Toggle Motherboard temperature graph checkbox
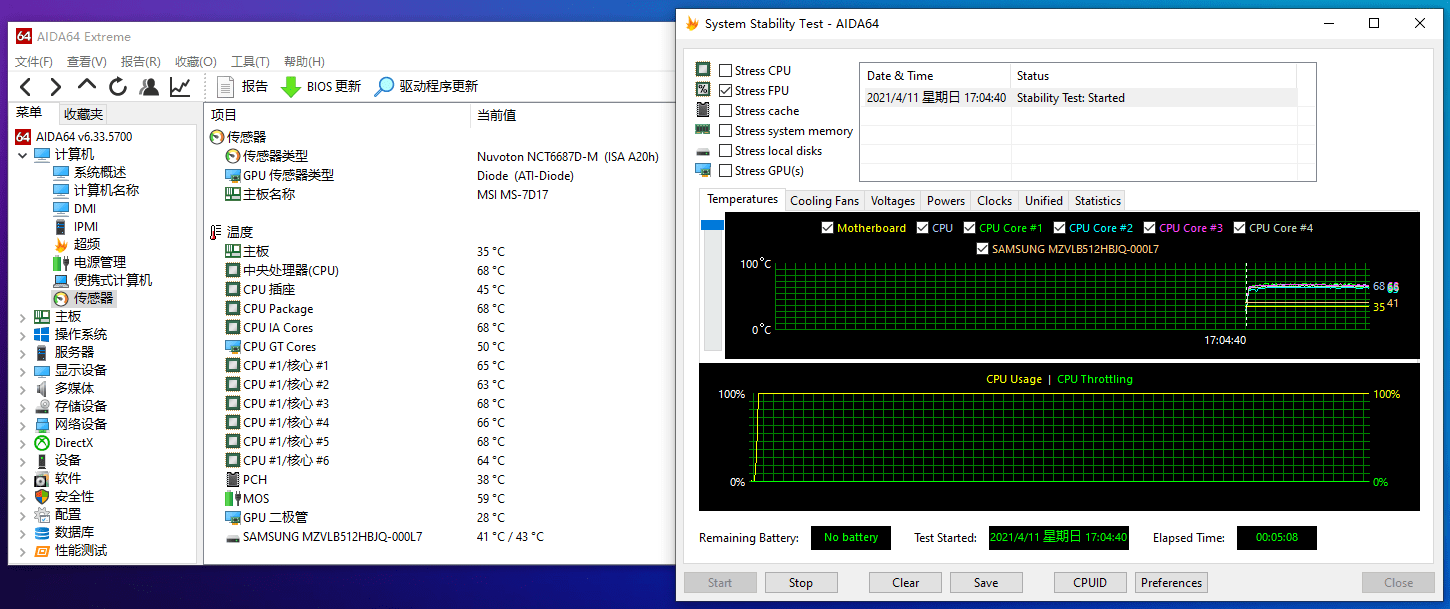This screenshot has width=1450, height=609. [827, 228]
